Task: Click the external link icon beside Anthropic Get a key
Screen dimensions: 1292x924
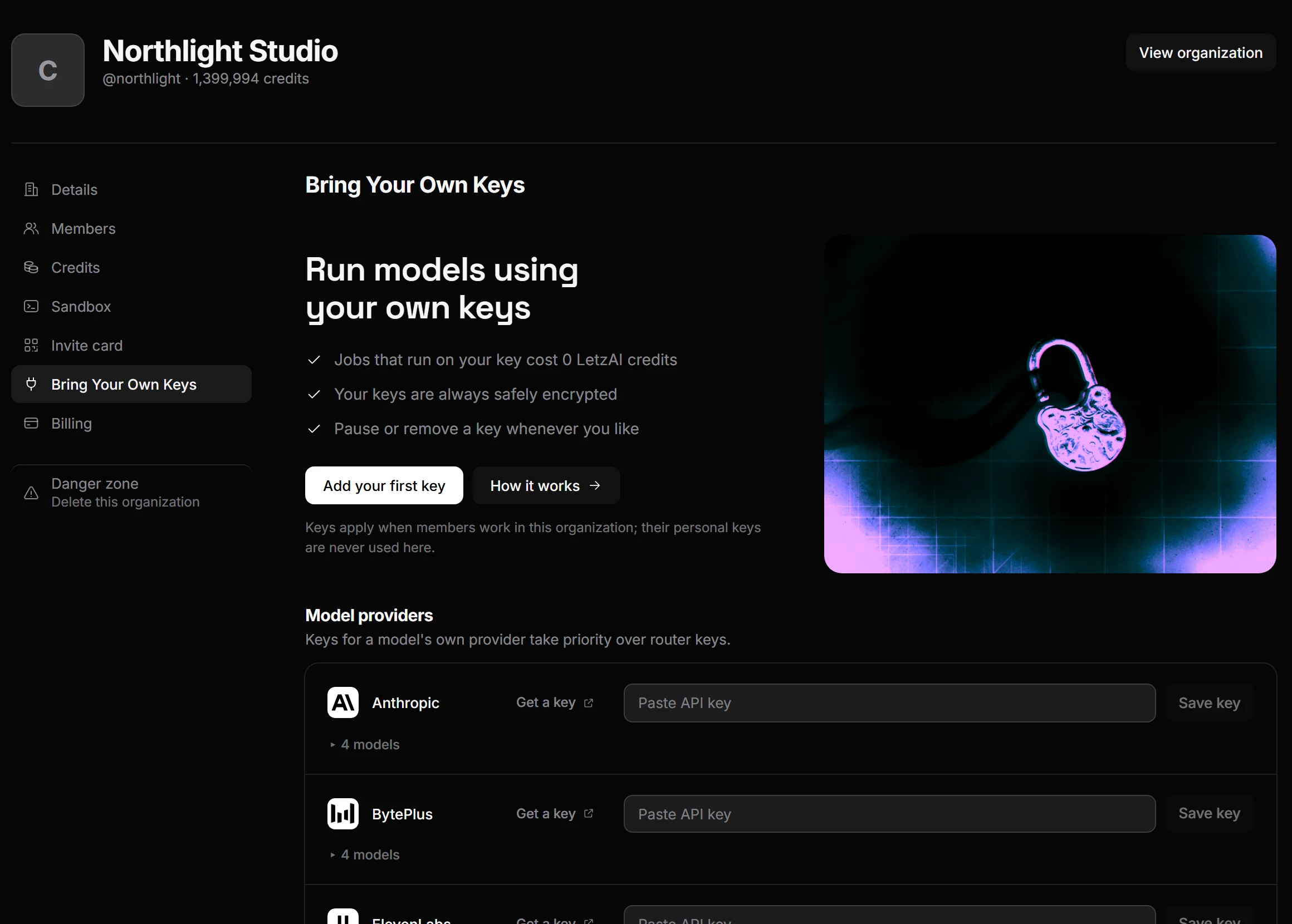Action: pyautogui.click(x=589, y=703)
